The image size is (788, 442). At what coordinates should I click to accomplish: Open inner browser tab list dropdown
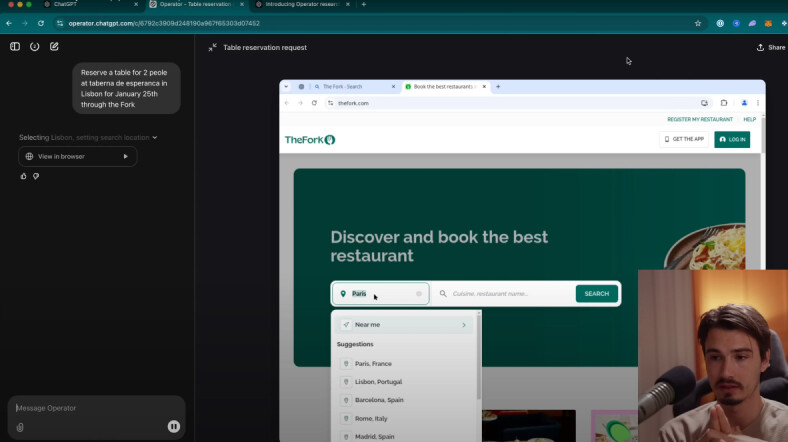[x=286, y=86]
